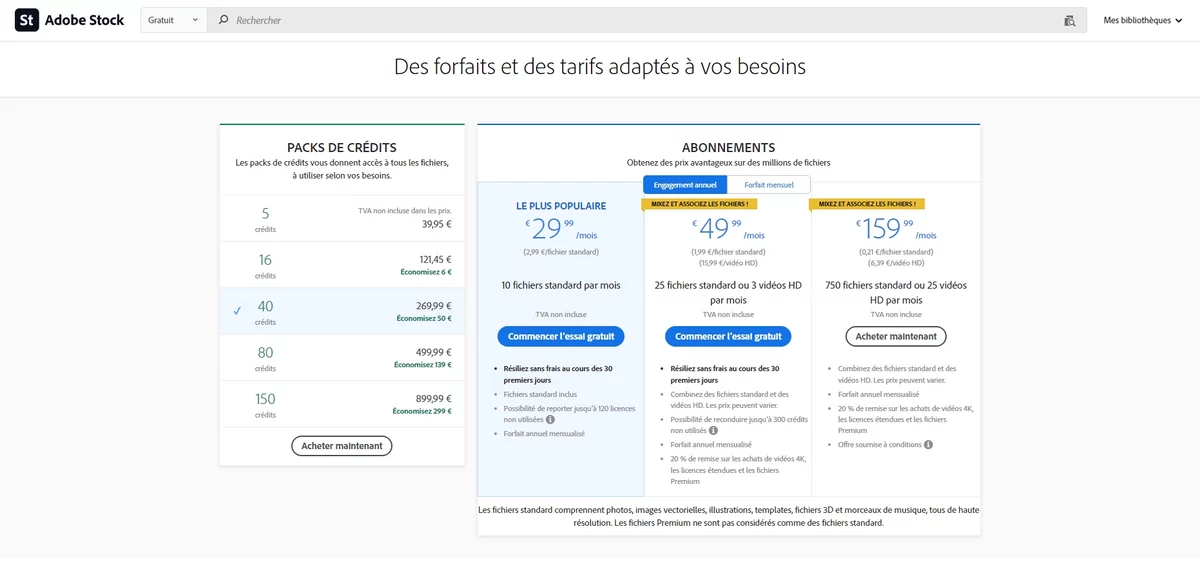Switch to Forfait mensuel tab

[769, 185]
